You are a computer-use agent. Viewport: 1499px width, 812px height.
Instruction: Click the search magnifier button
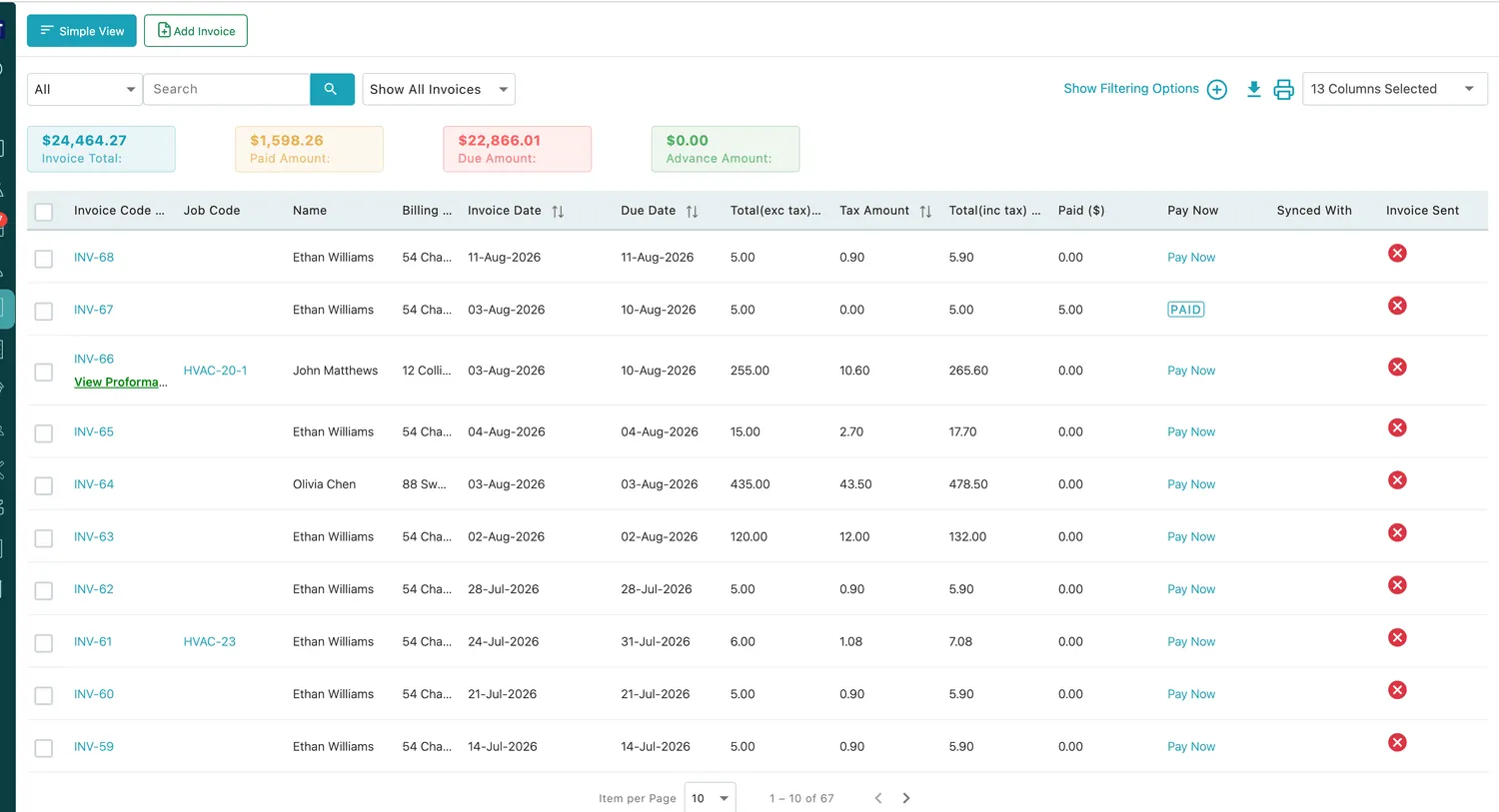pos(332,89)
